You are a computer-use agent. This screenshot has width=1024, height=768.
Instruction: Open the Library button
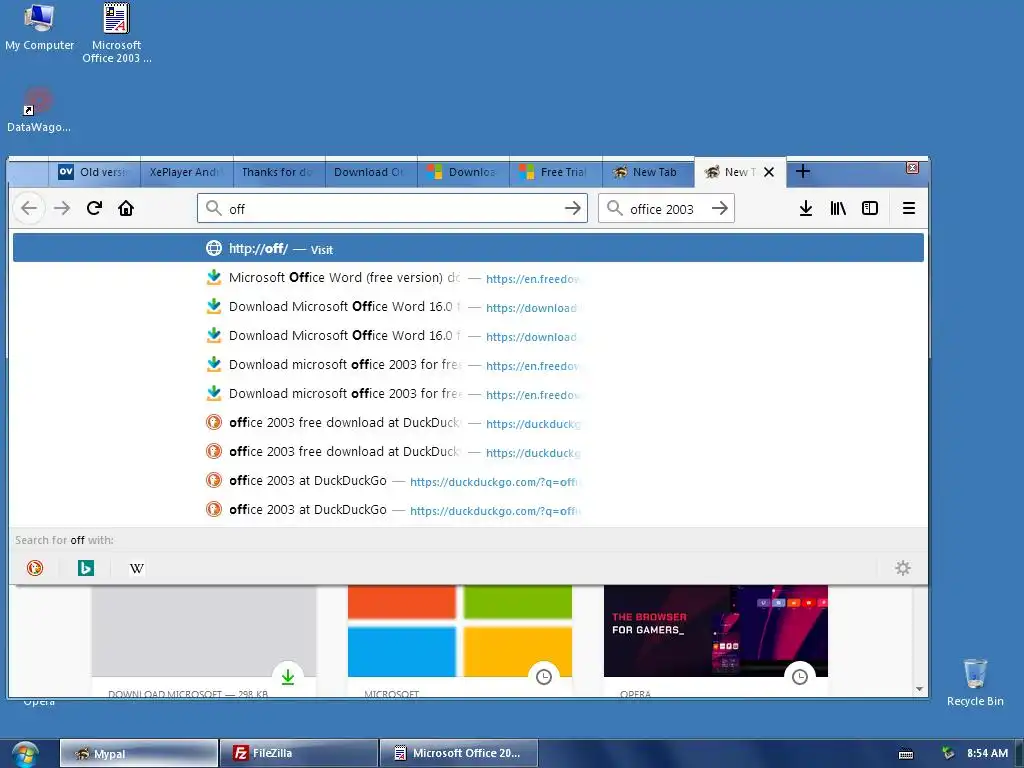(x=838, y=208)
